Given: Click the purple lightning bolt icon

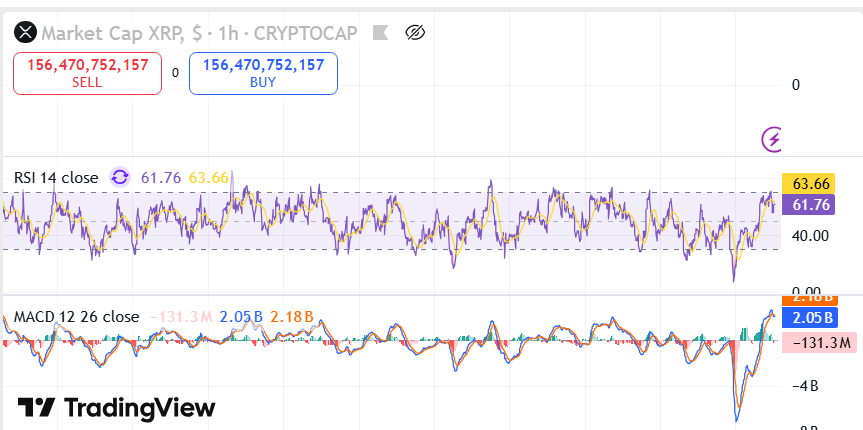Looking at the screenshot, I should coord(772,139).
